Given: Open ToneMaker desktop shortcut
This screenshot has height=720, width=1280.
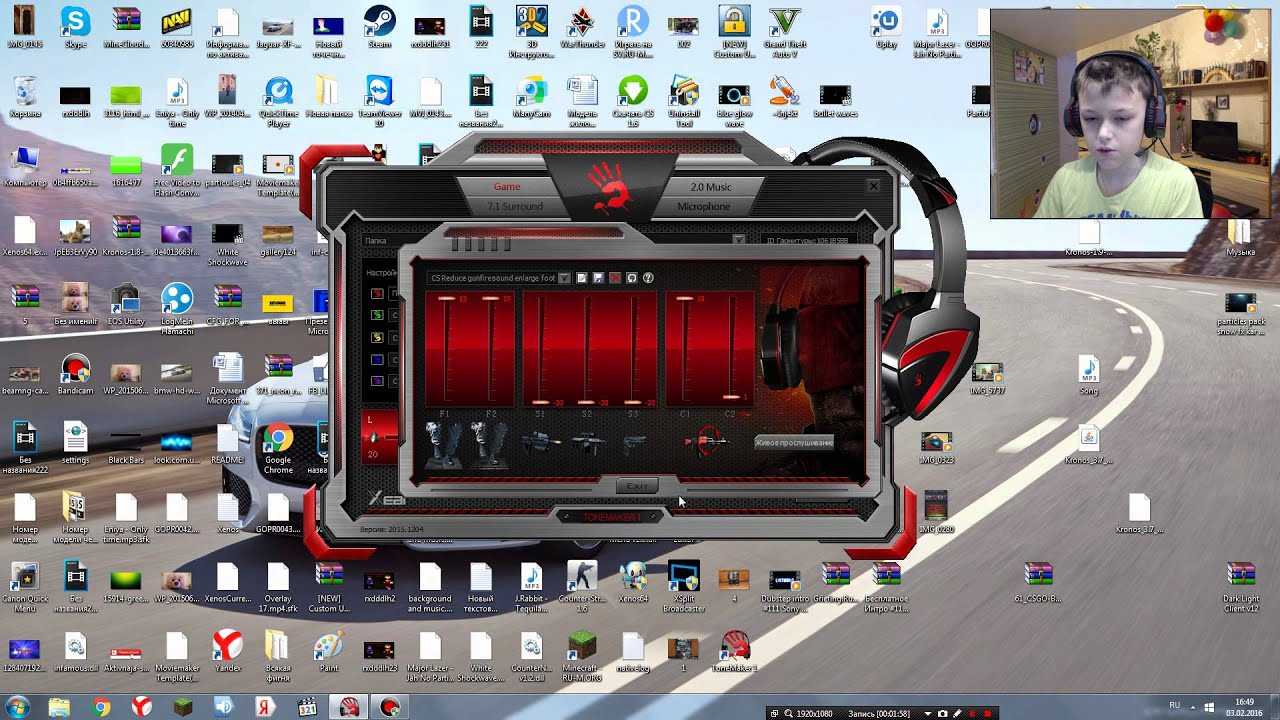Looking at the screenshot, I should click(734, 650).
